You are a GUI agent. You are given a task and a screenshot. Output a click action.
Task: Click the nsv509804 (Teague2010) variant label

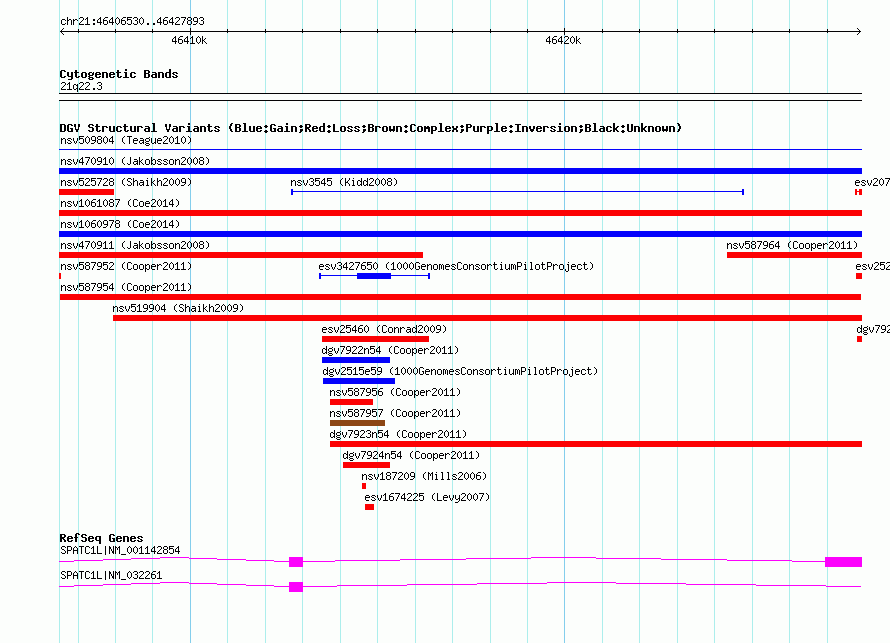click(x=126, y=140)
